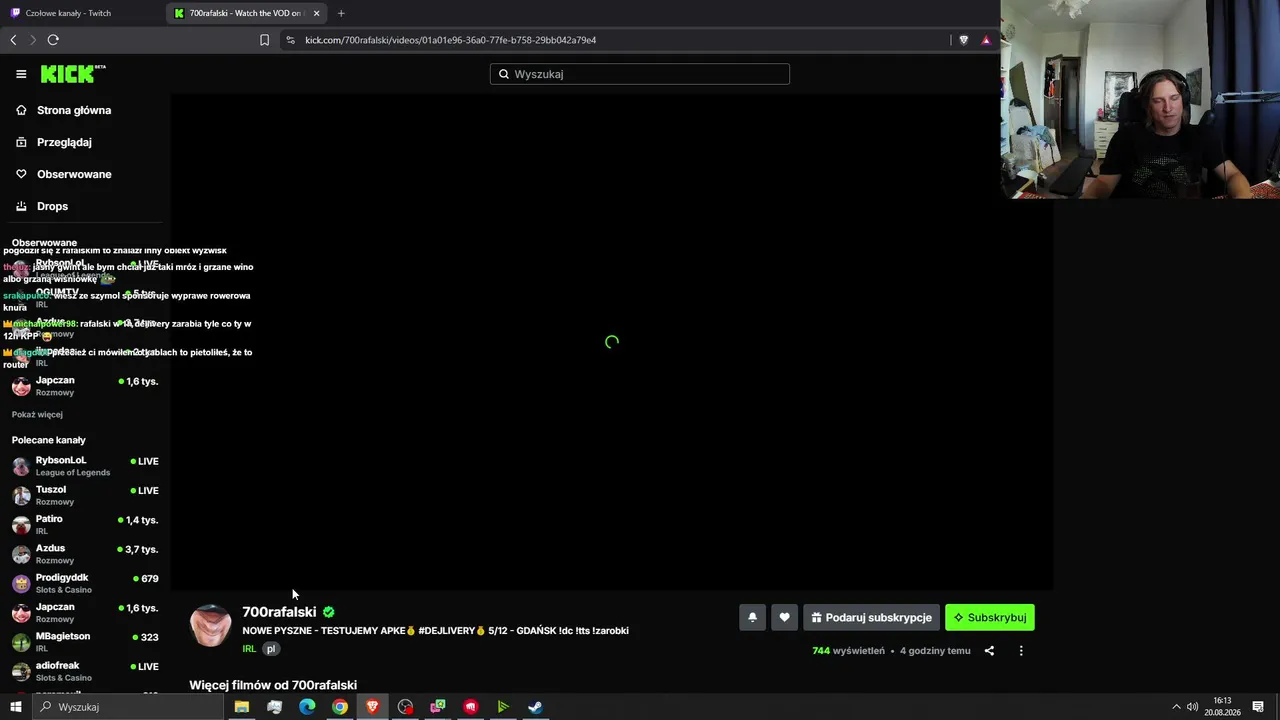Share the video with the share icon
The width and height of the screenshot is (1280, 720).
tap(989, 651)
